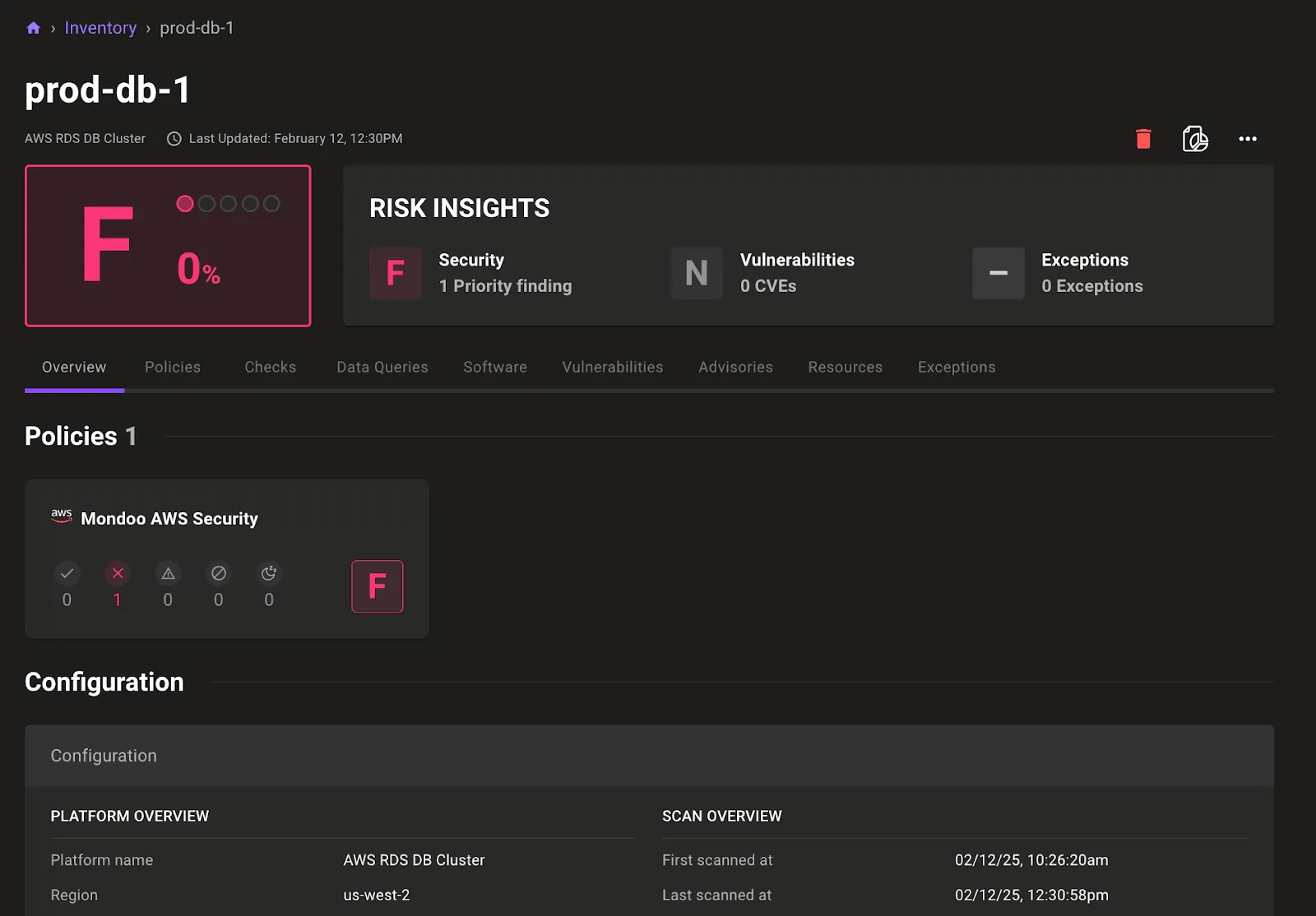Click the first dot of the score ring indicator
Screen dimensions: 1316x916
[185, 203]
